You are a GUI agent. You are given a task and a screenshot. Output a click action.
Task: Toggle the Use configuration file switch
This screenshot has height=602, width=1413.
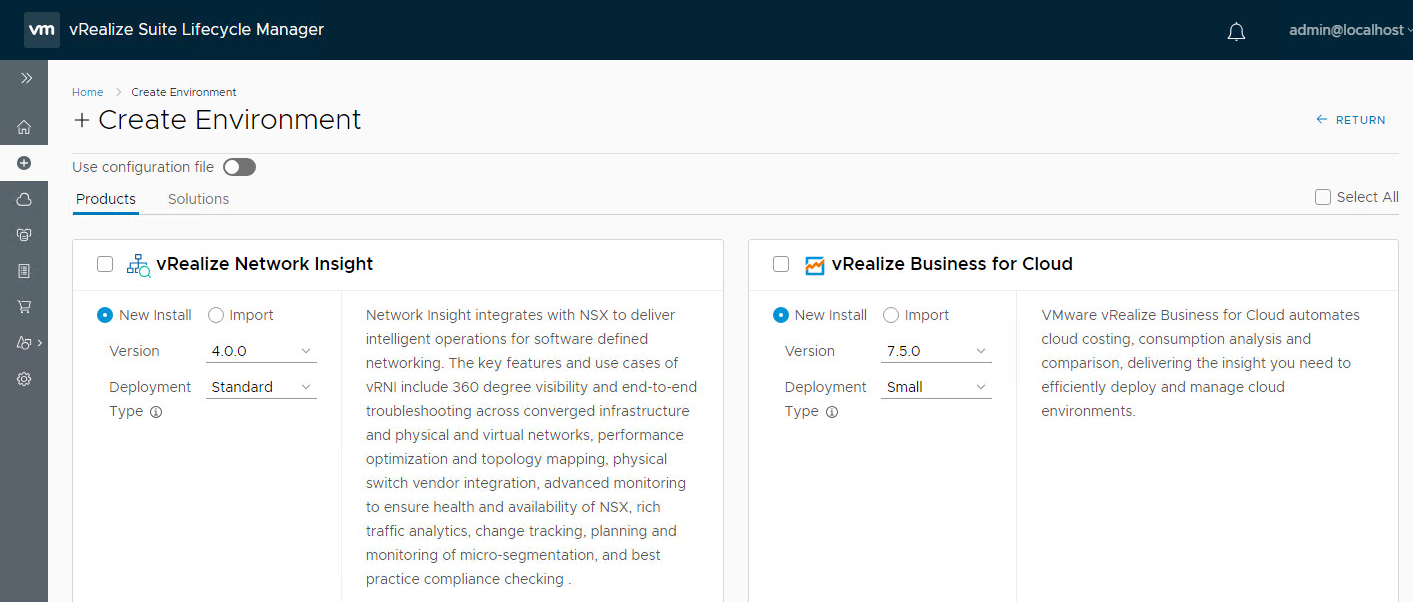coord(239,167)
